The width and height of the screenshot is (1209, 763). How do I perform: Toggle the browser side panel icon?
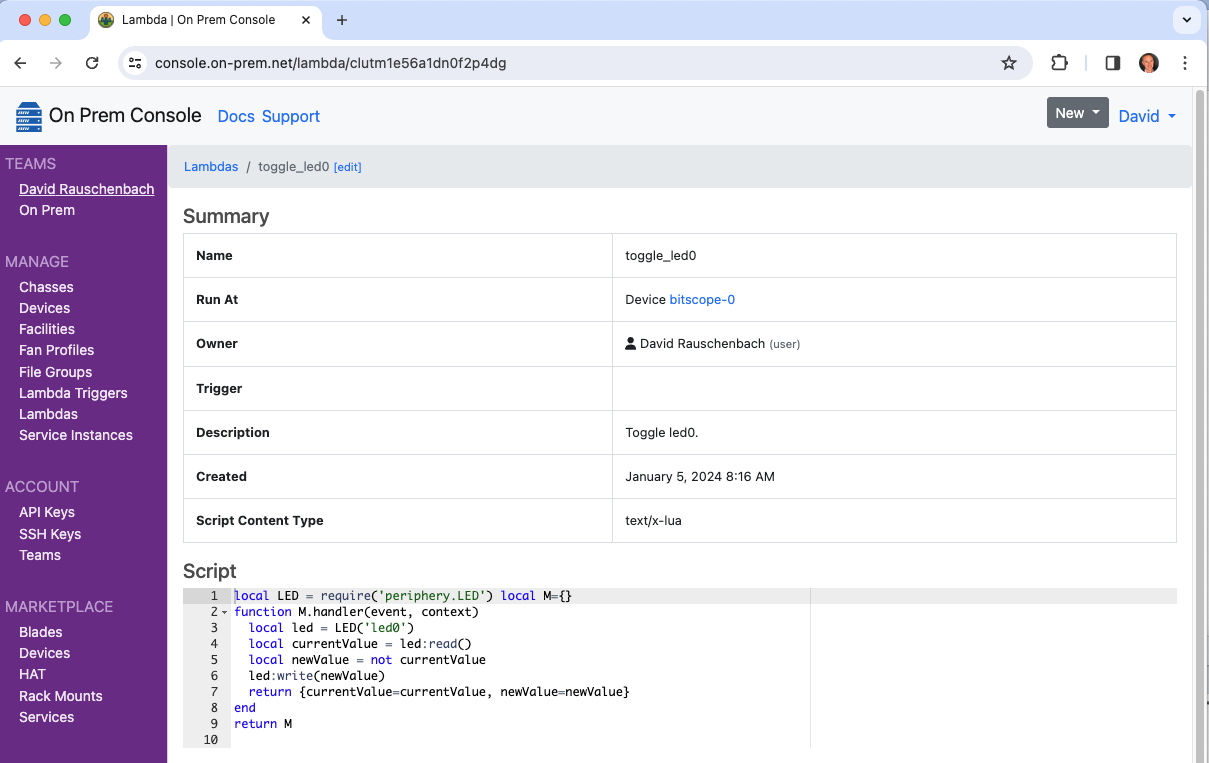click(x=1113, y=63)
